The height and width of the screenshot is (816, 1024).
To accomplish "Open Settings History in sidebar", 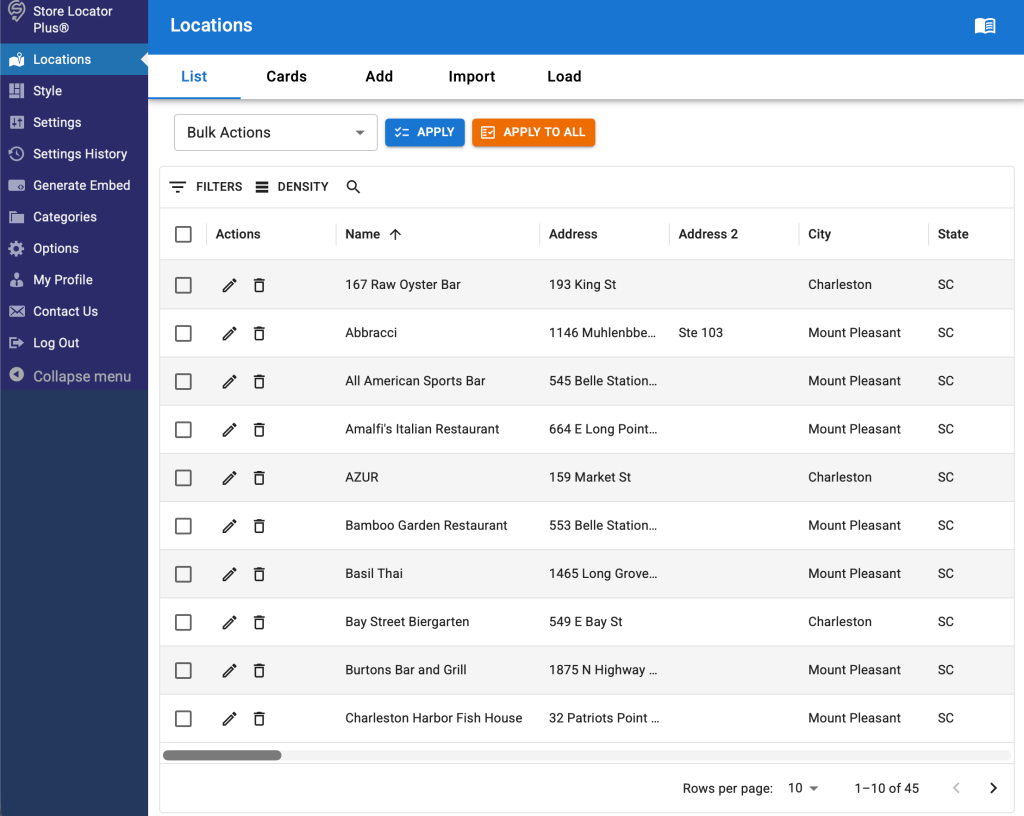I will coord(74,154).
